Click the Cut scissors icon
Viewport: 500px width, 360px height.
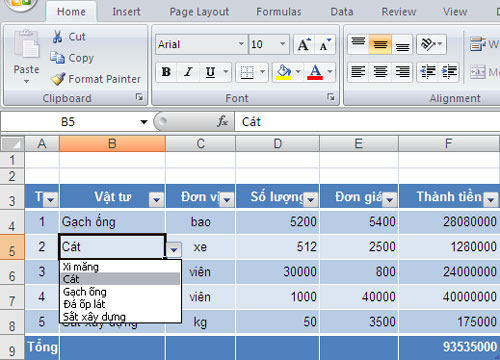tap(57, 37)
